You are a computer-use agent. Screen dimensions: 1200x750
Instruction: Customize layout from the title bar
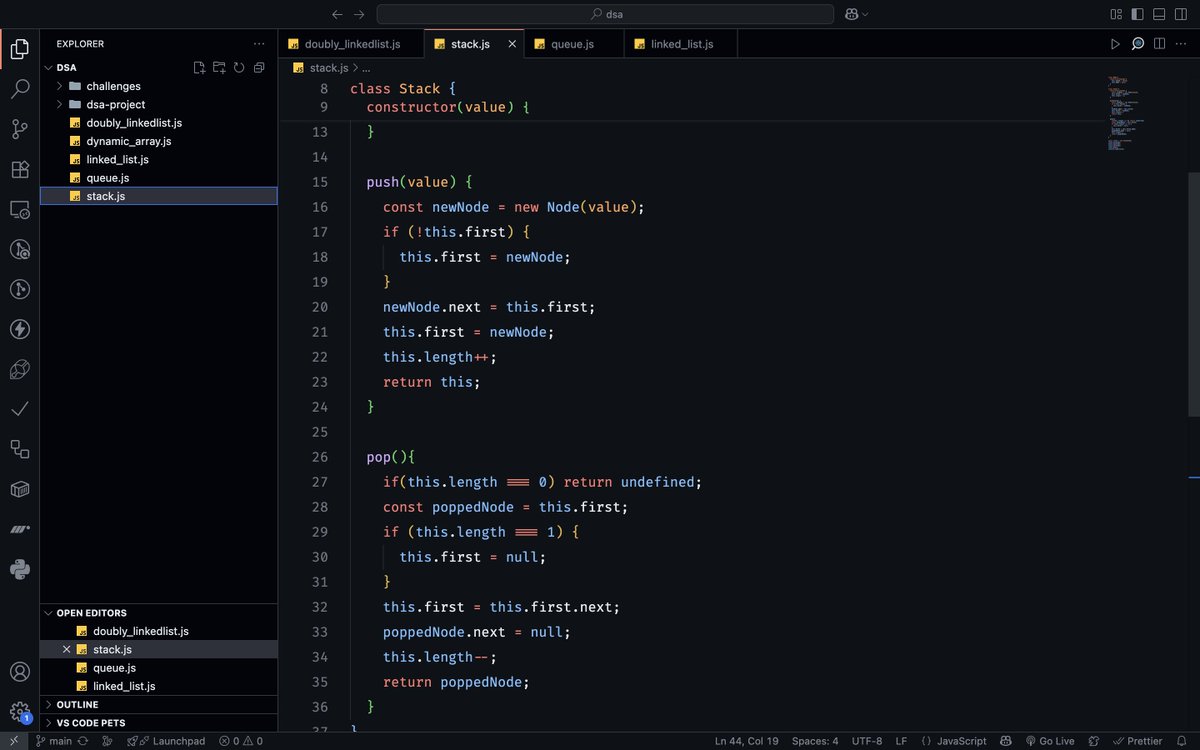pos(1116,14)
